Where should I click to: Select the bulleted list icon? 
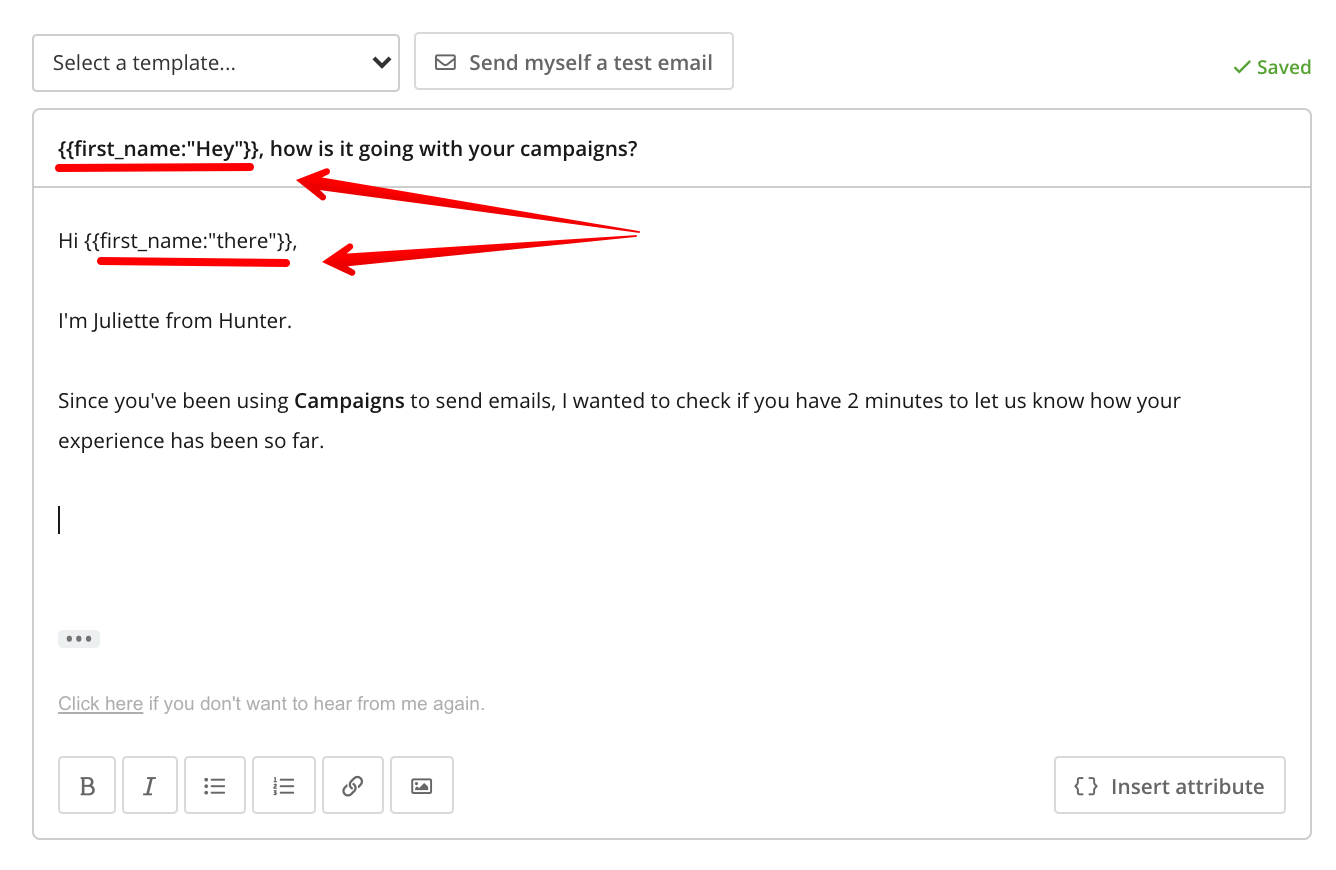tap(214, 785)
